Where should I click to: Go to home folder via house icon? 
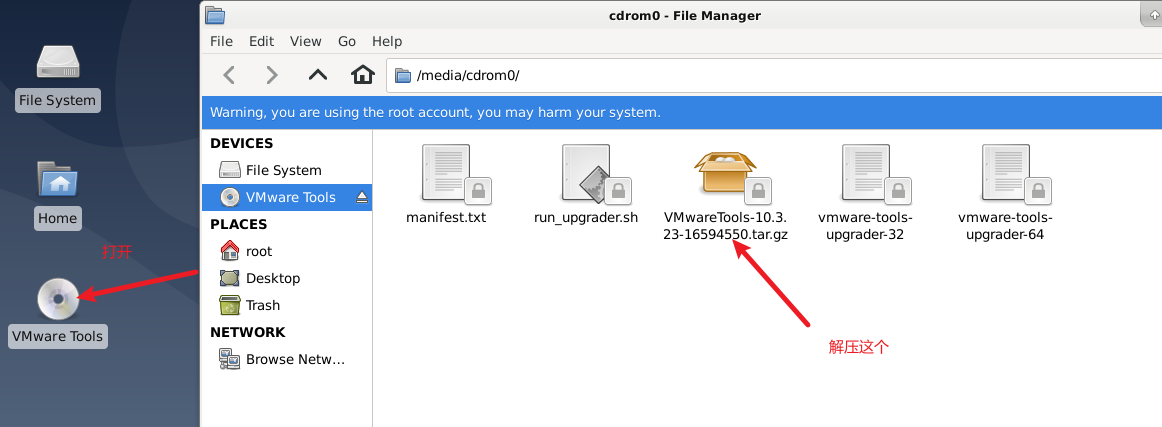point(362,75)
